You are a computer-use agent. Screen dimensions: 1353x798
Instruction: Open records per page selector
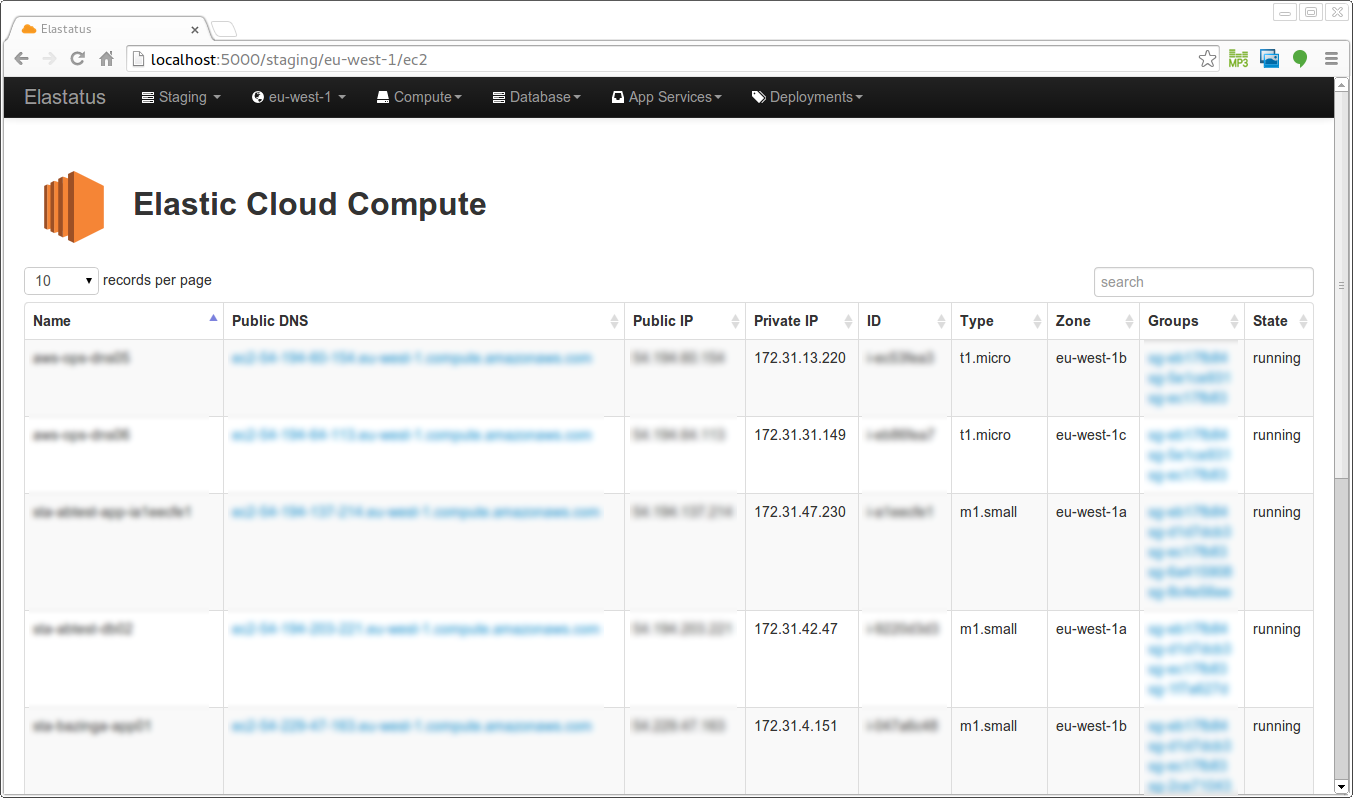(x=62, y=281)
